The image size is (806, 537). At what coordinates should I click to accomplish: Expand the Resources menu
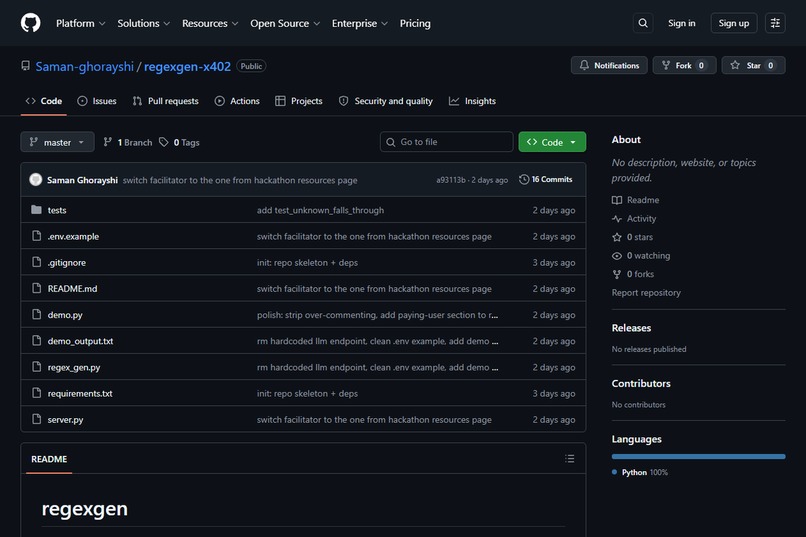click(x=210, y=23)
